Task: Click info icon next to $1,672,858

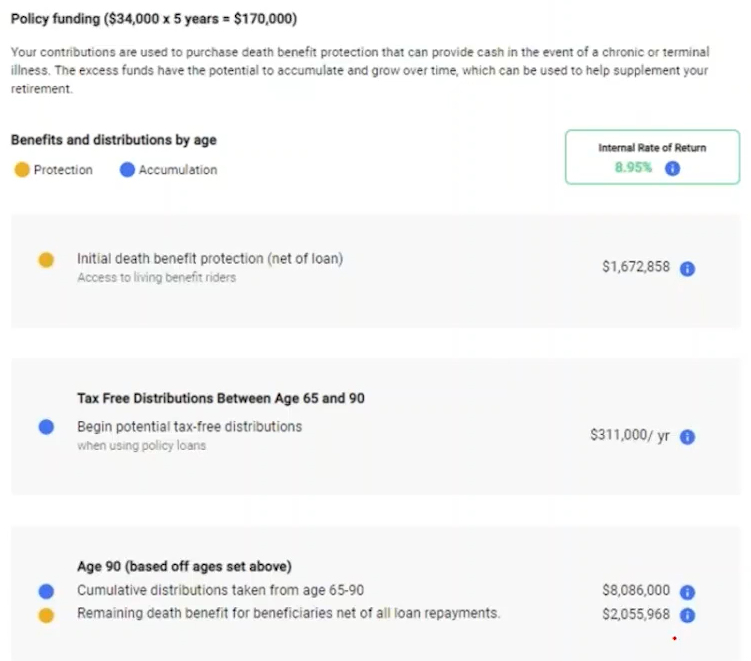Action: coord(688,268)
